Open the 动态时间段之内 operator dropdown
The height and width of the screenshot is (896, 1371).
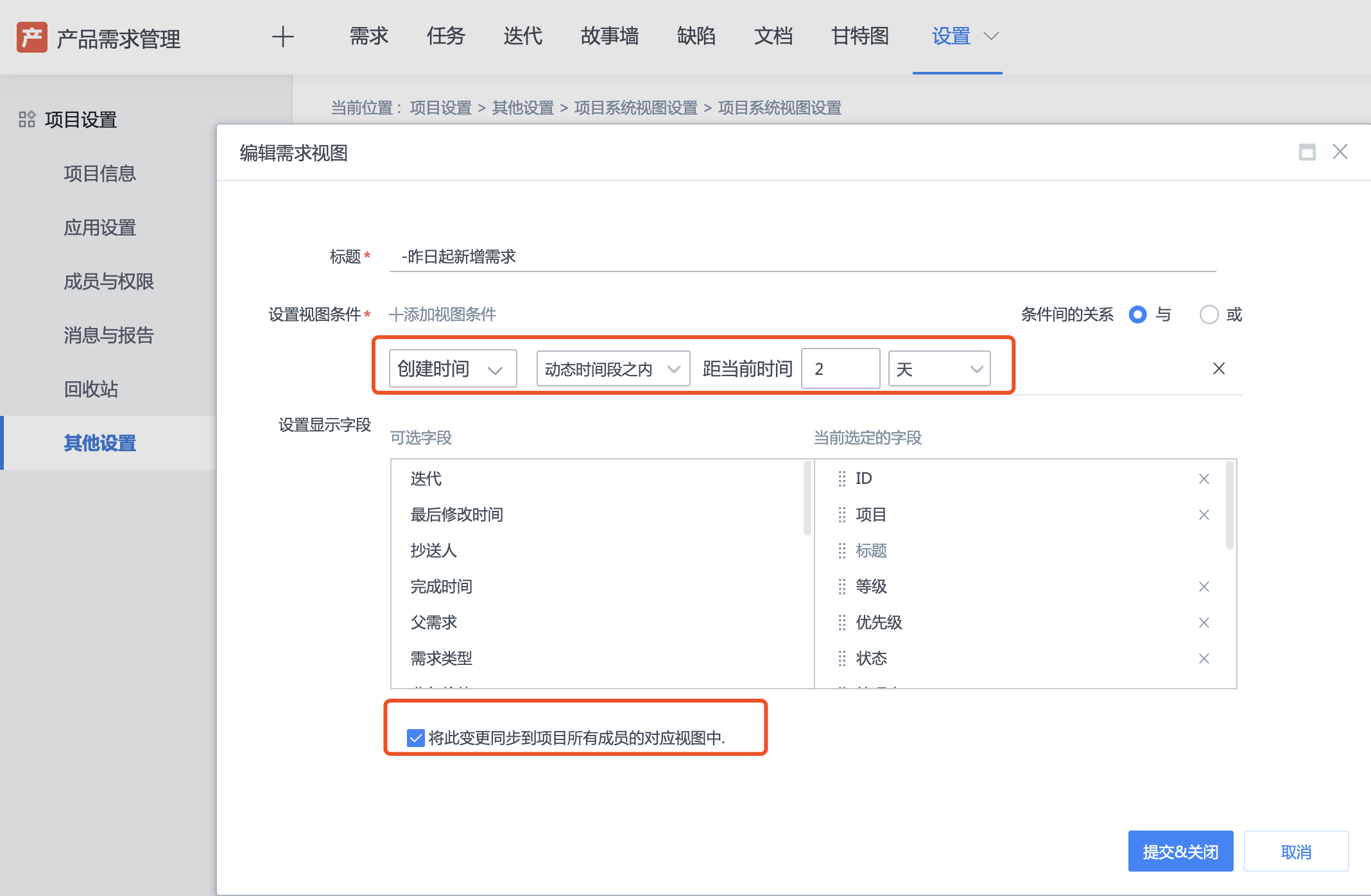pyautogui.click(x=613, y=368)
